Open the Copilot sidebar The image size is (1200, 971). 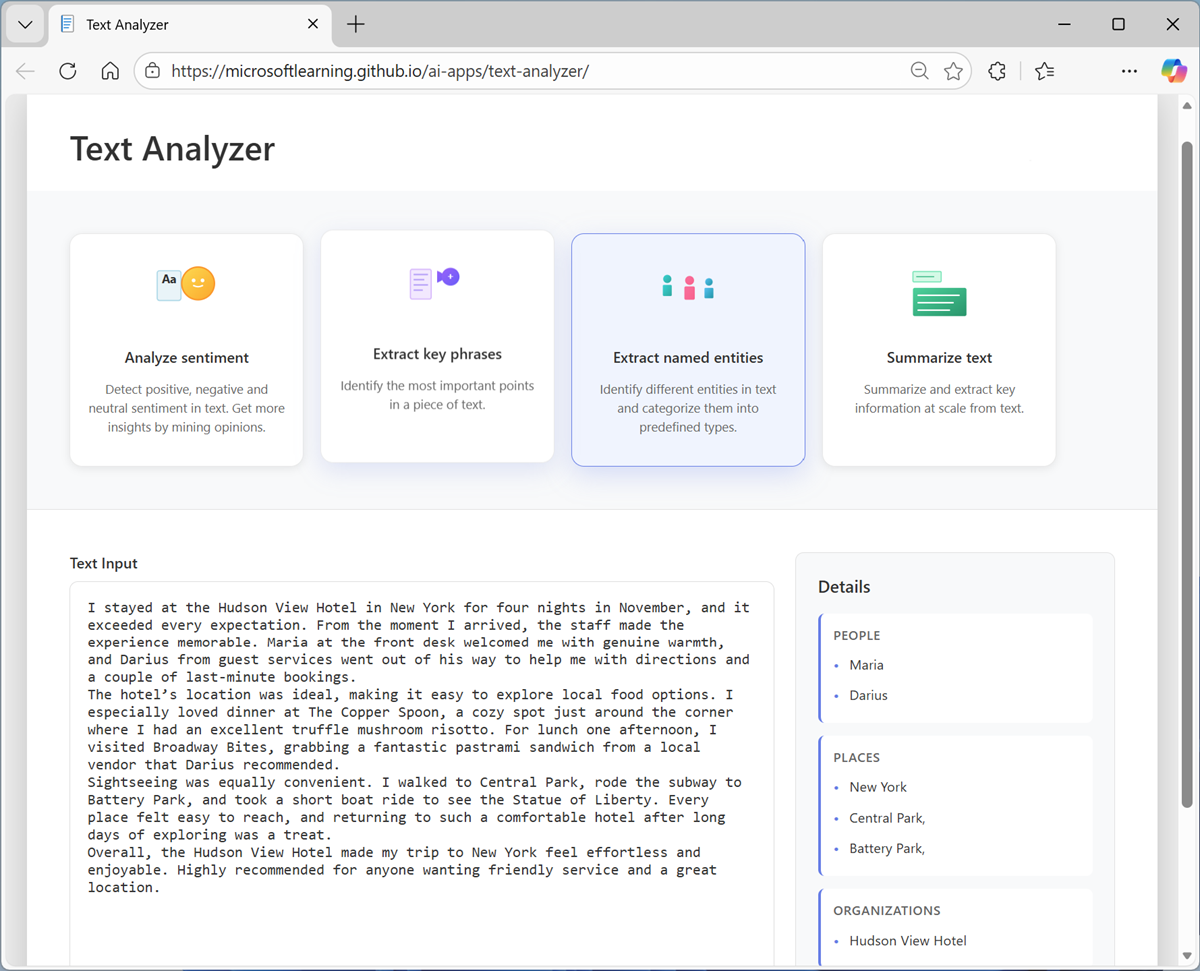(1174, 70)
